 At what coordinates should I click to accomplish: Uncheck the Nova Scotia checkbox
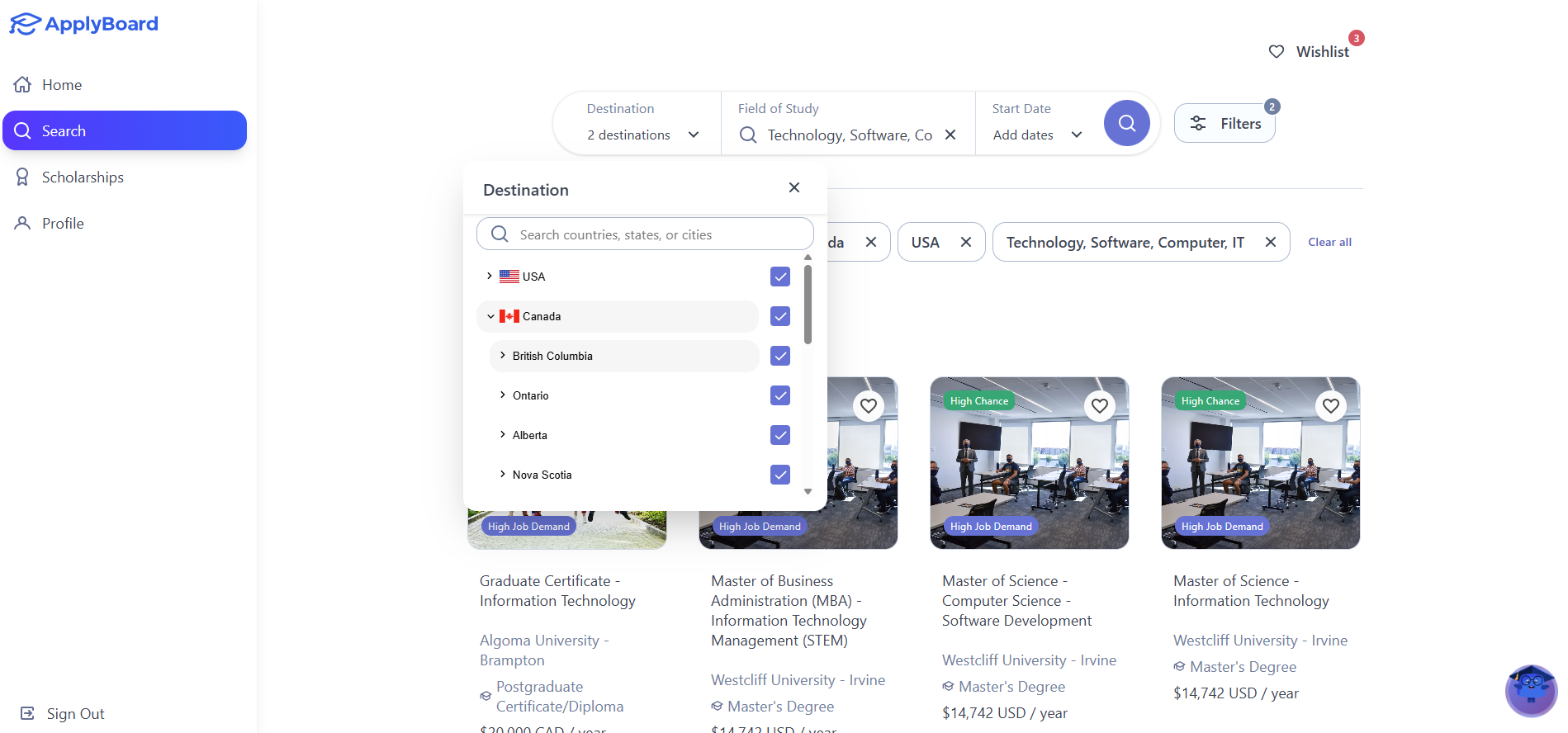(x=780, y=475)
